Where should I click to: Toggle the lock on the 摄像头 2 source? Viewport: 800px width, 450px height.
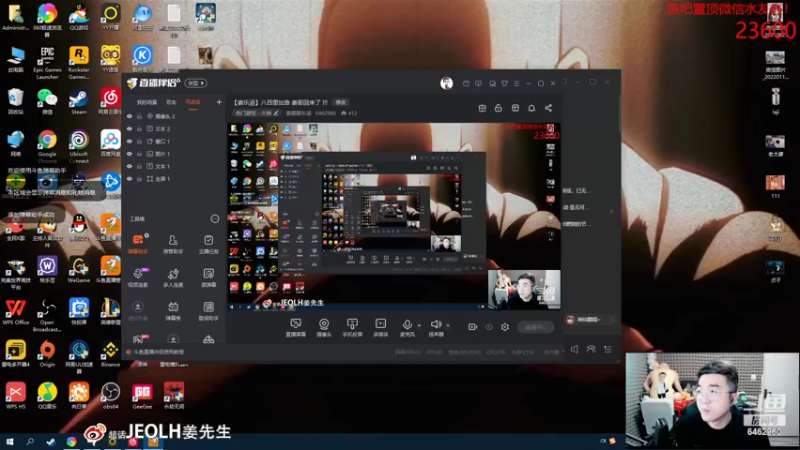click(x=139, y=116)
